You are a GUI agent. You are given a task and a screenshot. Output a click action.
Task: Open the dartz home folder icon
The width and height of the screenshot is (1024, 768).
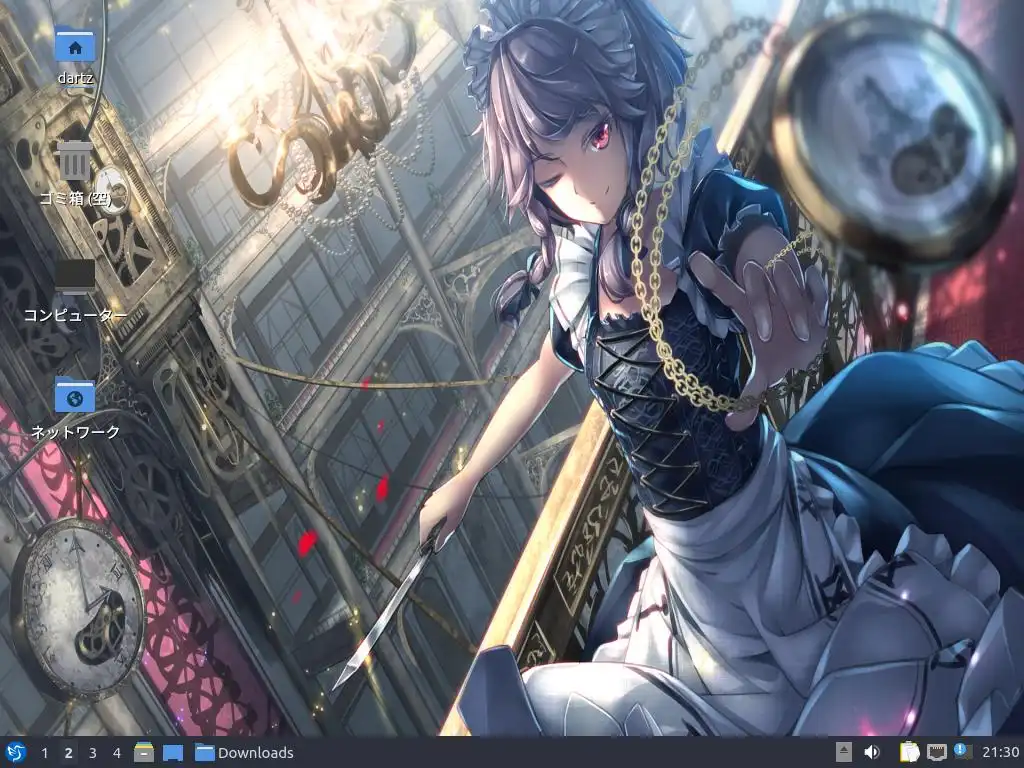coord(75,44)
